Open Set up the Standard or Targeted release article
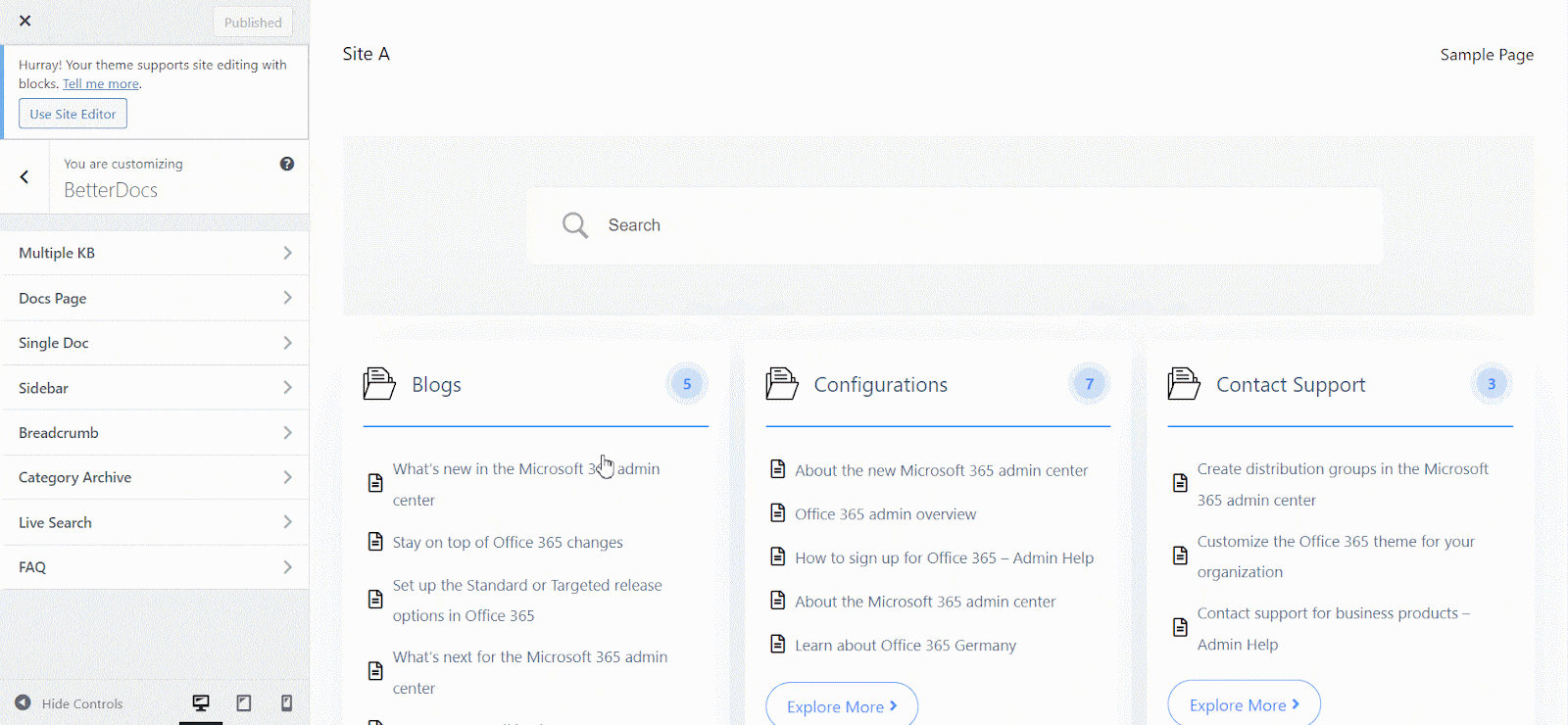The image size is (1568, 725). (527, 601)
